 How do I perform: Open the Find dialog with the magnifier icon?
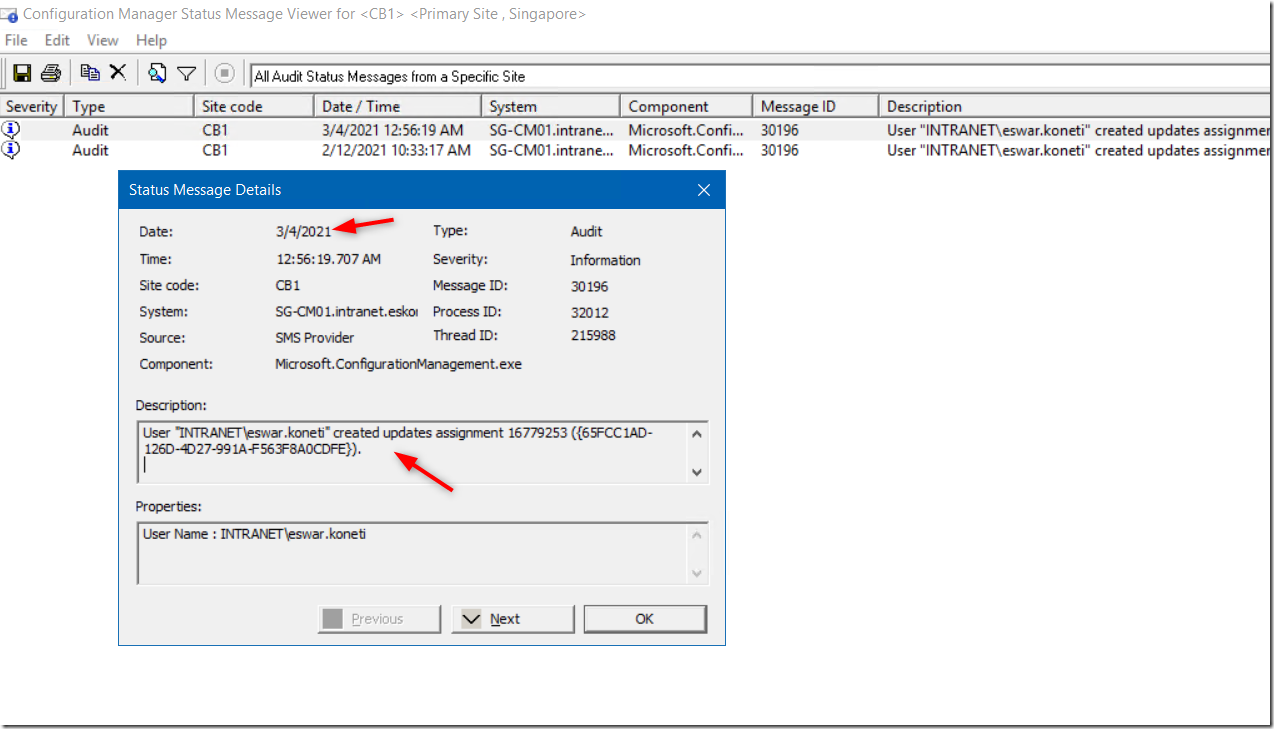coord(156,71)
